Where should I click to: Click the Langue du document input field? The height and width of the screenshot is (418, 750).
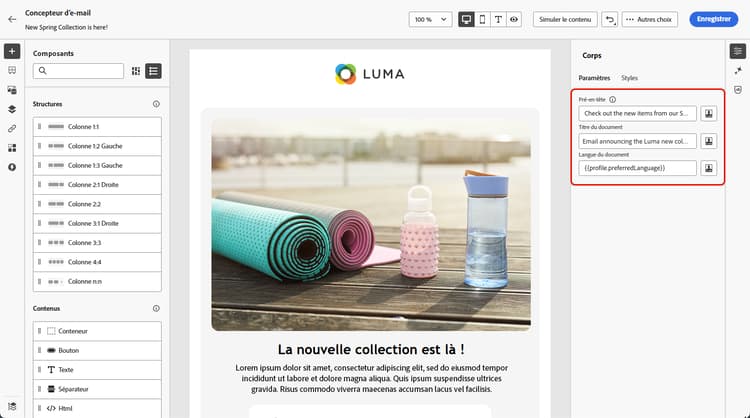637,168
